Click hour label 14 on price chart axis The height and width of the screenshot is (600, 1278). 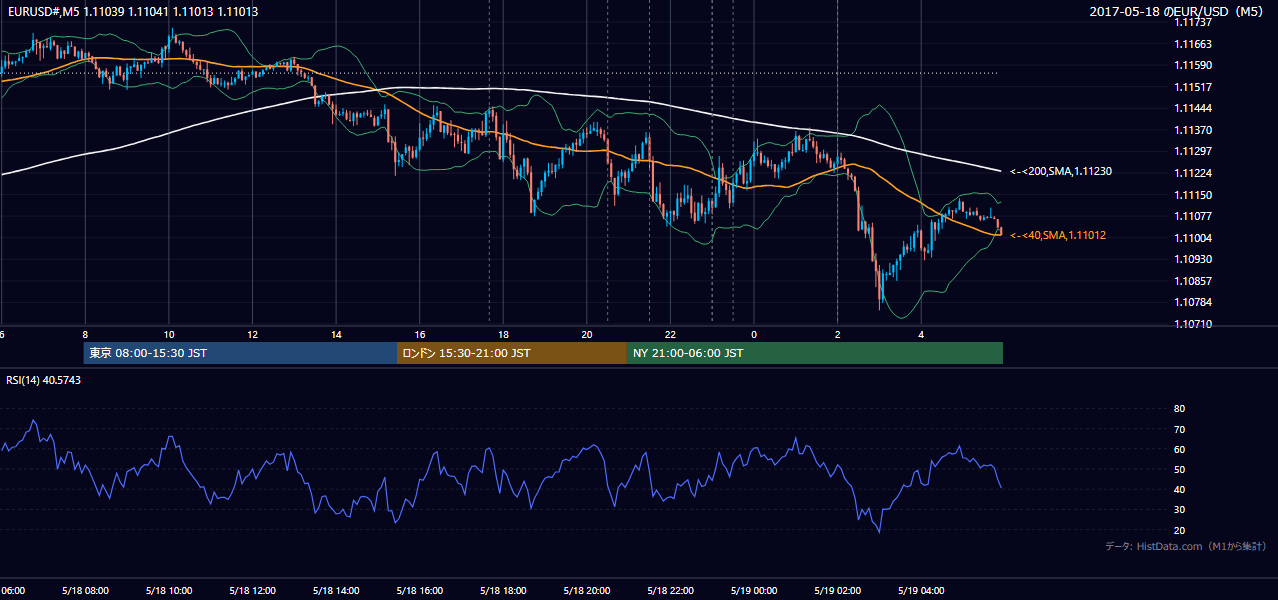(336, 334)
